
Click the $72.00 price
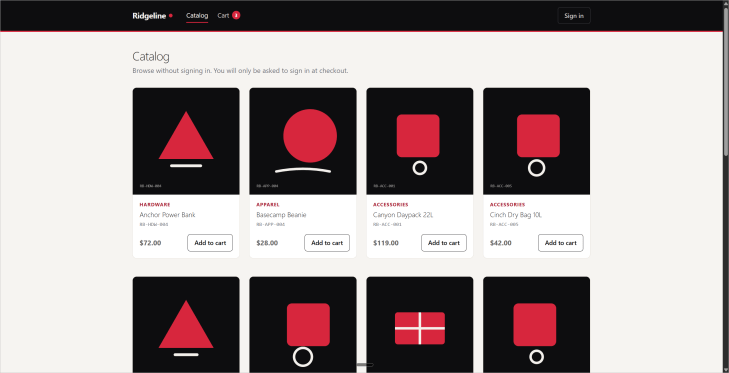click(x=150, y=243)
